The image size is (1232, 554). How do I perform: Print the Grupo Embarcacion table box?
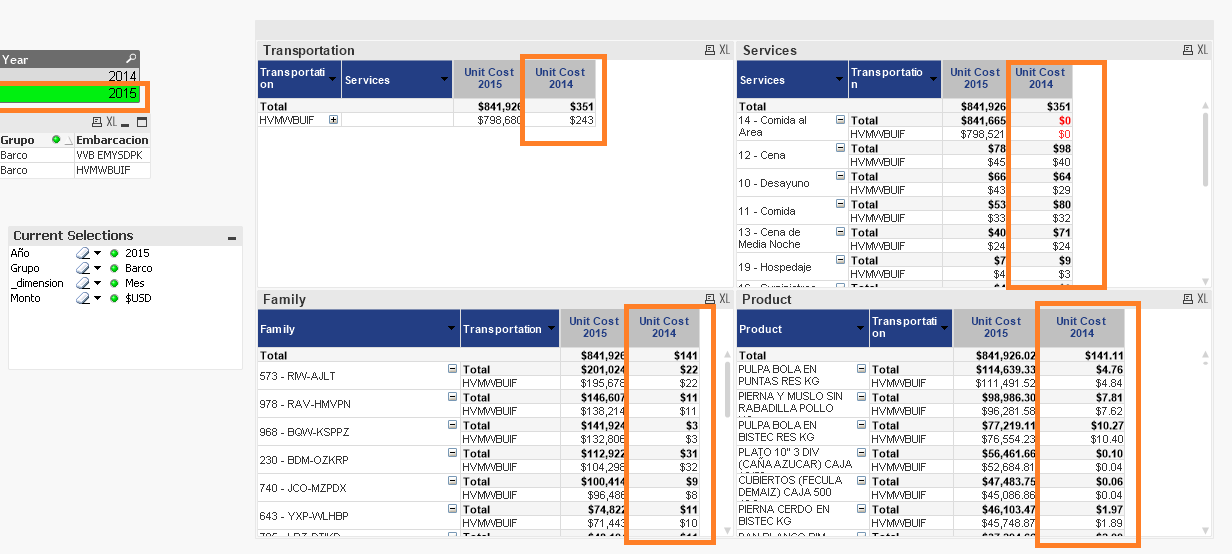(96, 122)
